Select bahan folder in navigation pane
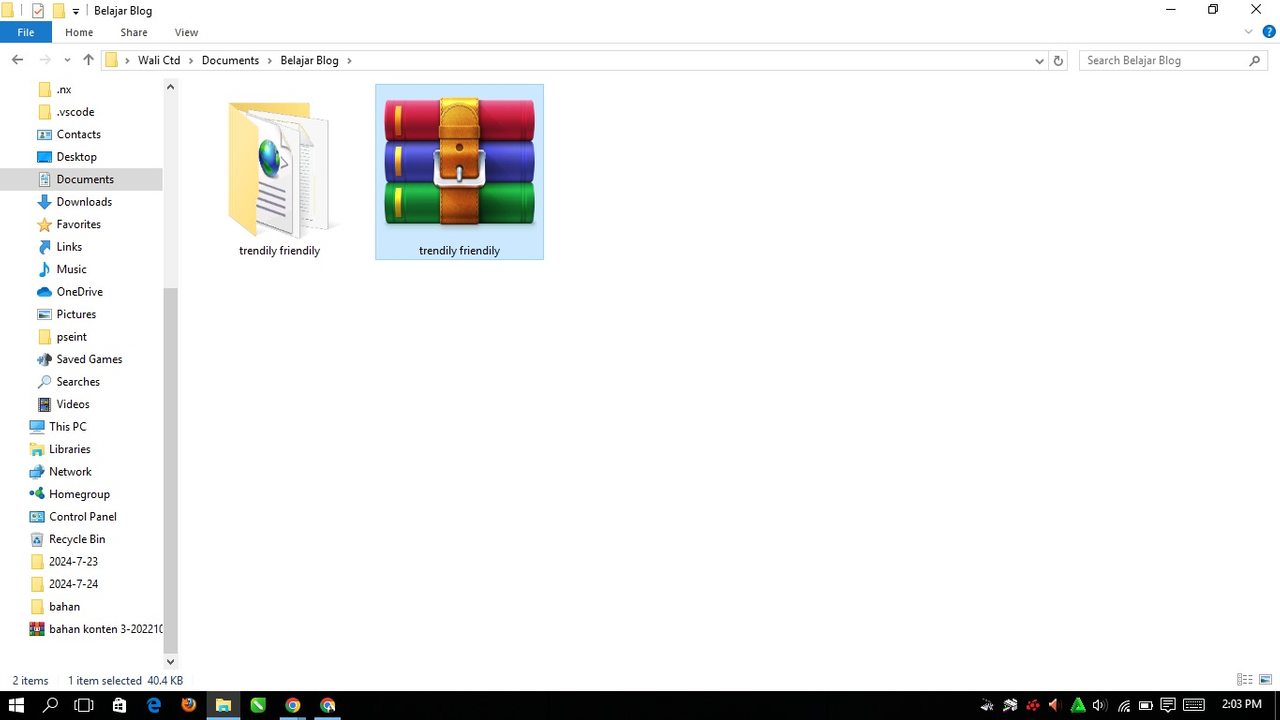This screenshot has height=720, width=1280. 64,607
